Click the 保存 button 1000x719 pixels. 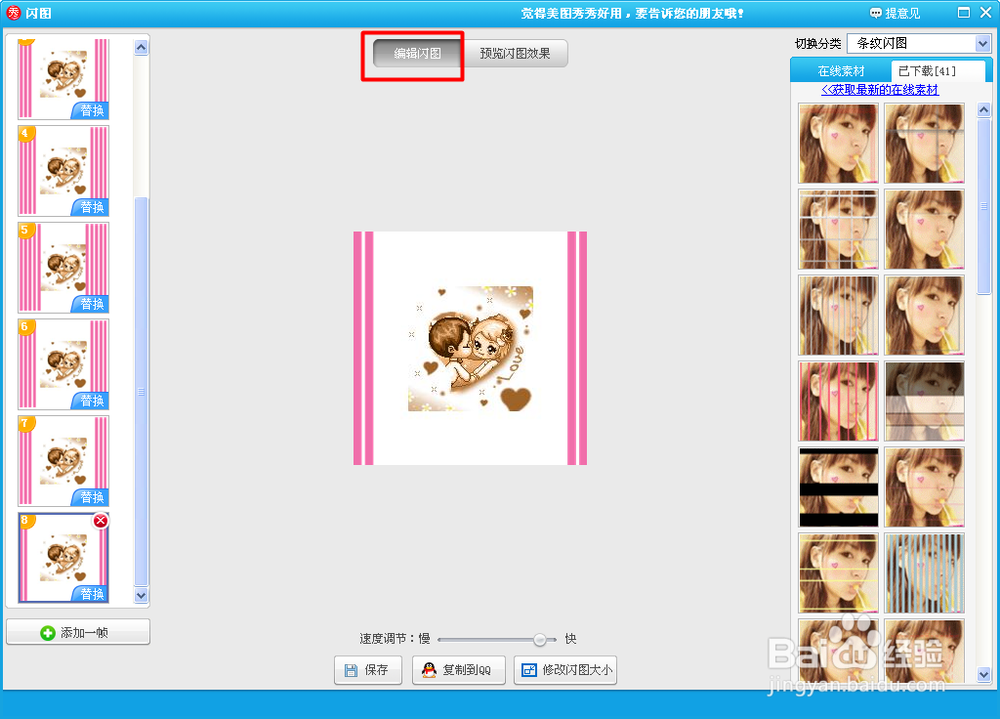(368, 670)
